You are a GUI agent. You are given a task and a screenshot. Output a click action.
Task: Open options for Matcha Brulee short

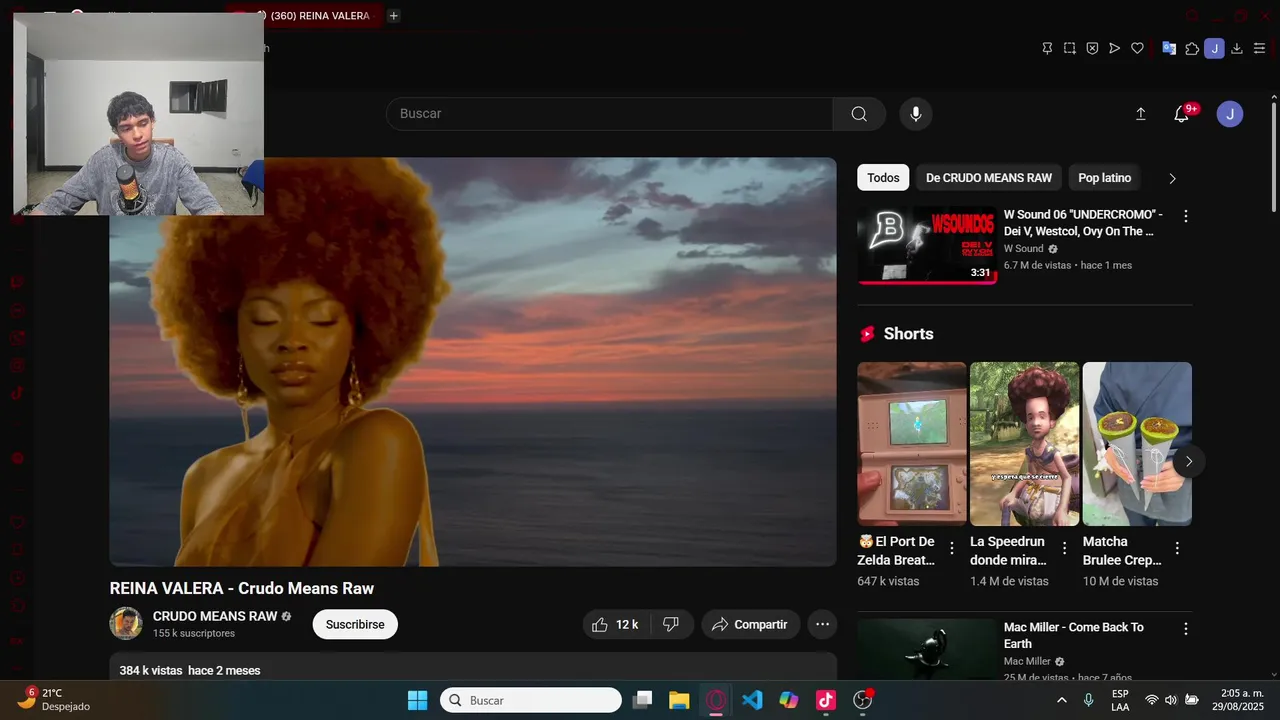[x=1177, y=548]
